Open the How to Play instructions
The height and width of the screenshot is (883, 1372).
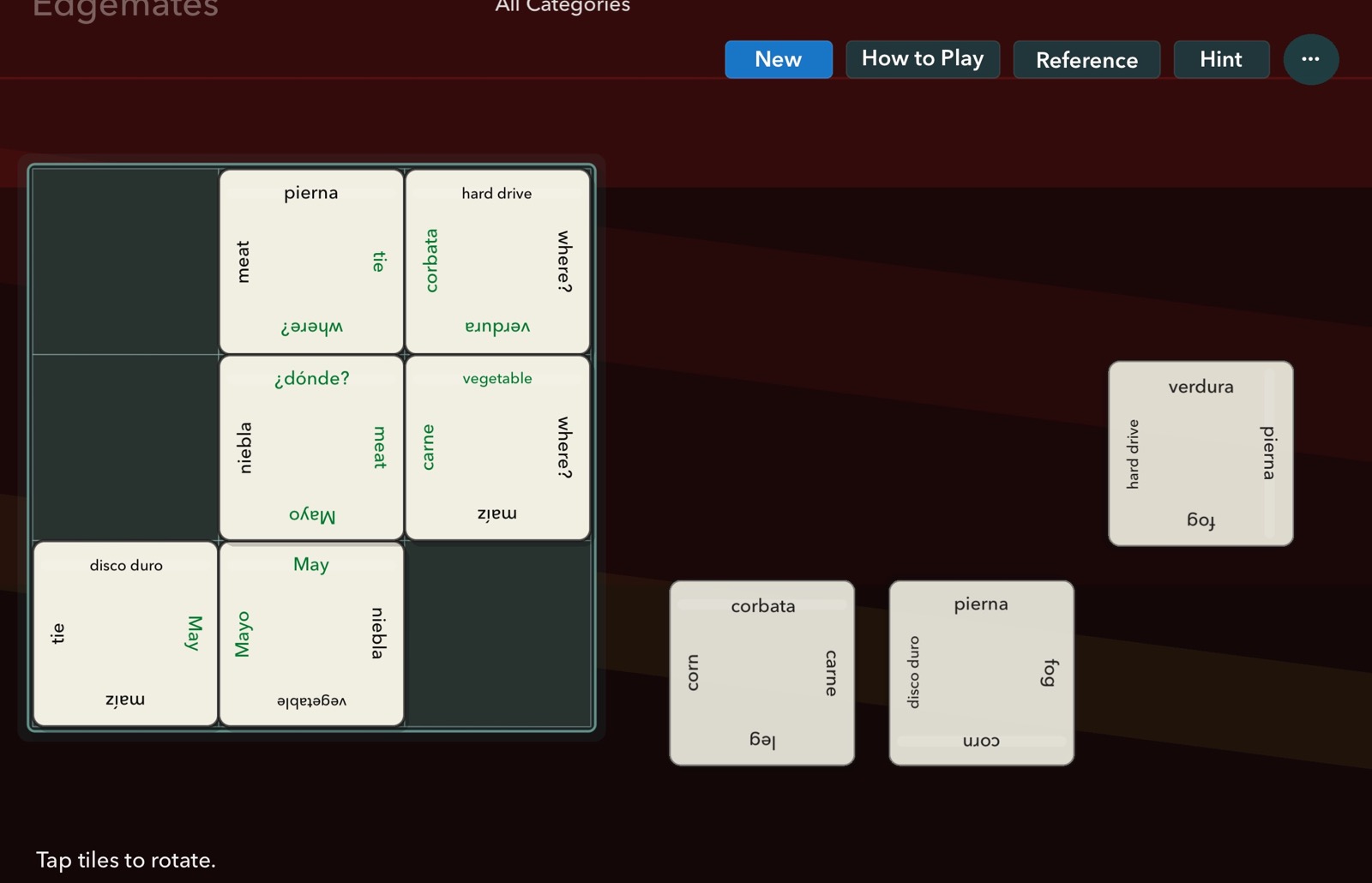[x=922, y=58]
